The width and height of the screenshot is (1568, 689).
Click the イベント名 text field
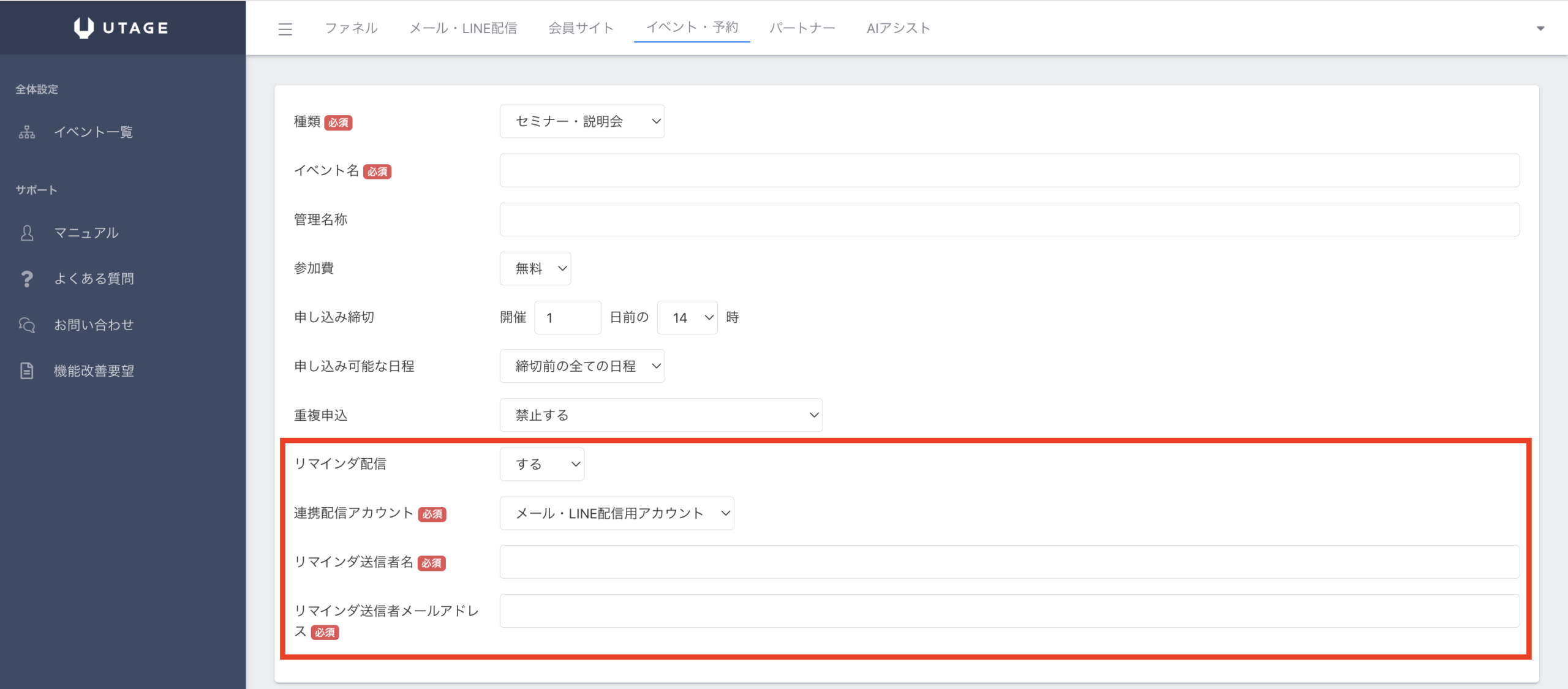pos(1009,170)
